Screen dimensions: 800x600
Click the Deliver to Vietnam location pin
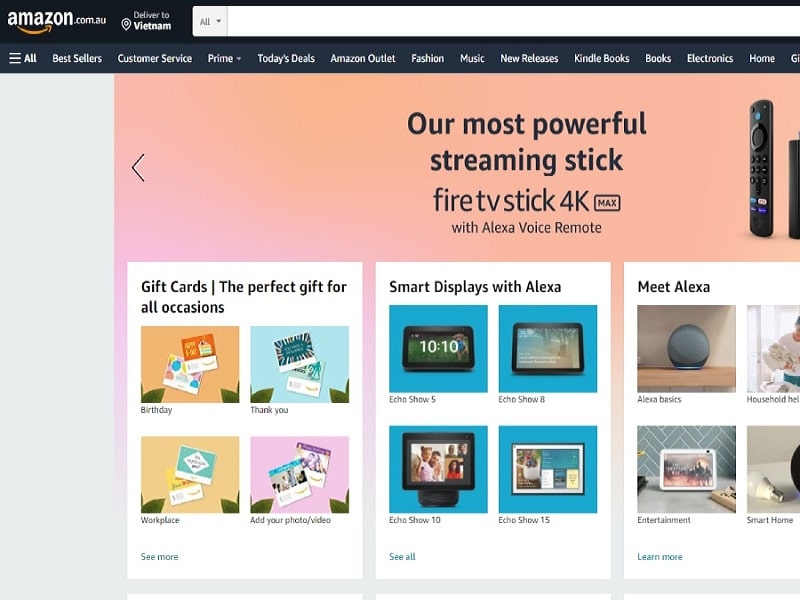126,24
